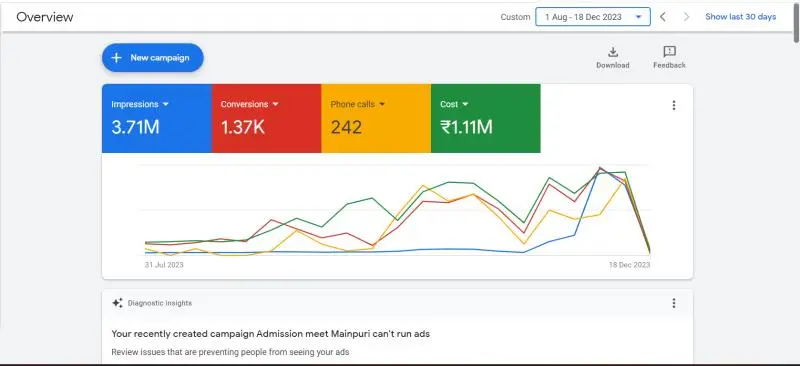Click Show last 30 days link
The height and width of the screenshot is (366, 800).
740,17
